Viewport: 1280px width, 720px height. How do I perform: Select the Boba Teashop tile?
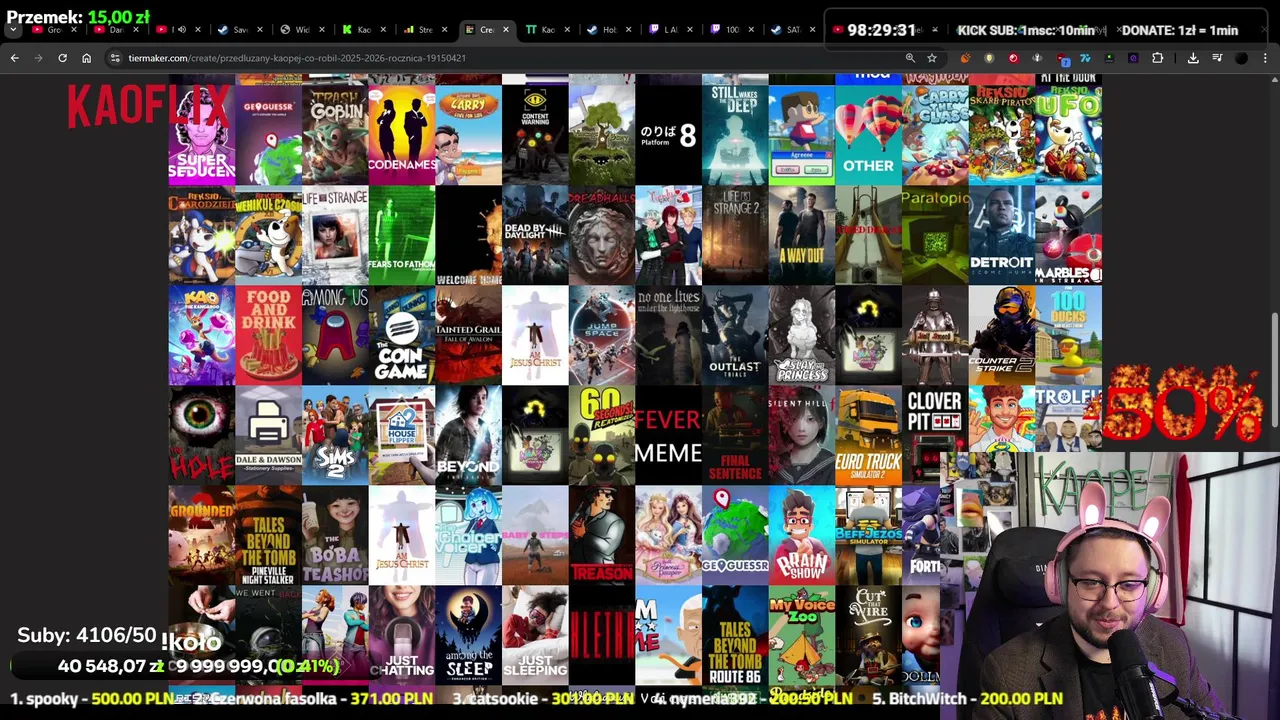[335, 535]
